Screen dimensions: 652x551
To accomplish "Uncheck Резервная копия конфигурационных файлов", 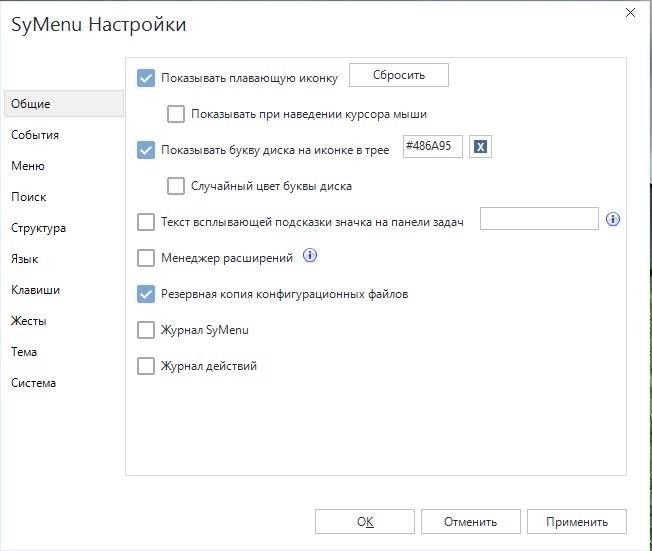I will point(146,294).
